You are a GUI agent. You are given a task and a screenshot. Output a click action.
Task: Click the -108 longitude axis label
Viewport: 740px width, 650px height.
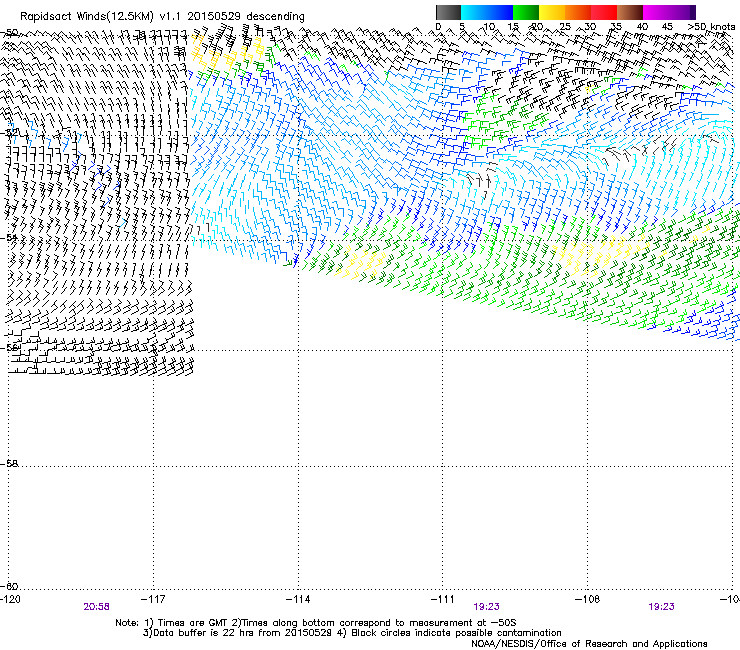587,599
